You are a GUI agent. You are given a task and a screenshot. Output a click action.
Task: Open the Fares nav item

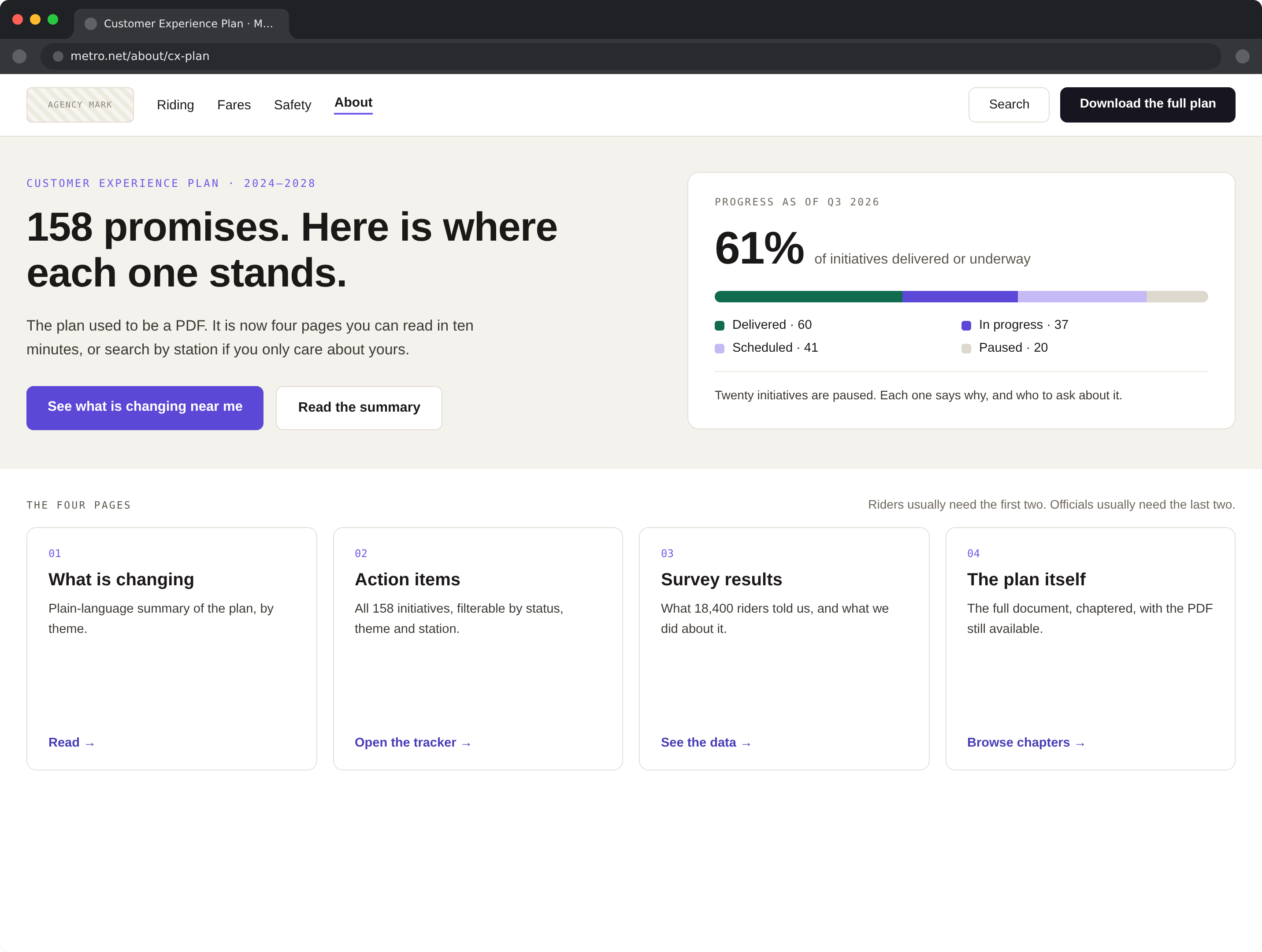pyautogui.click(x=234, y=105)
